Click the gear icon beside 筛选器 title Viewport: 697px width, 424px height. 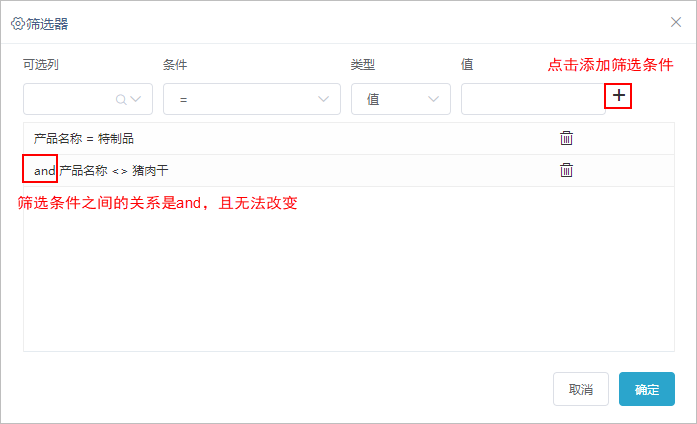click(17, 24)
